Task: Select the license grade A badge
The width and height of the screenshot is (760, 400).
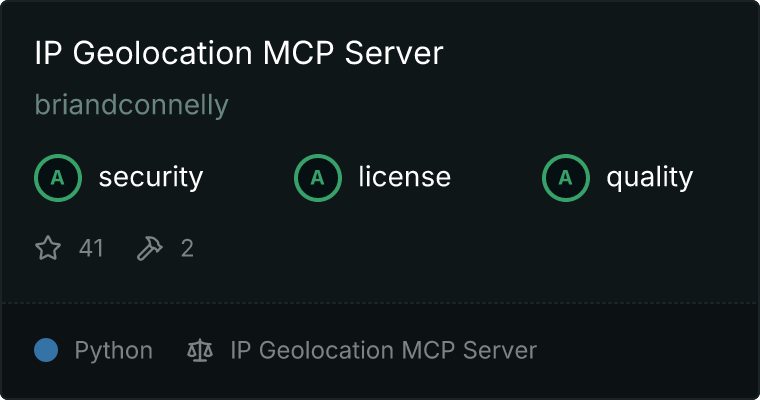Action: pos(317,178)
